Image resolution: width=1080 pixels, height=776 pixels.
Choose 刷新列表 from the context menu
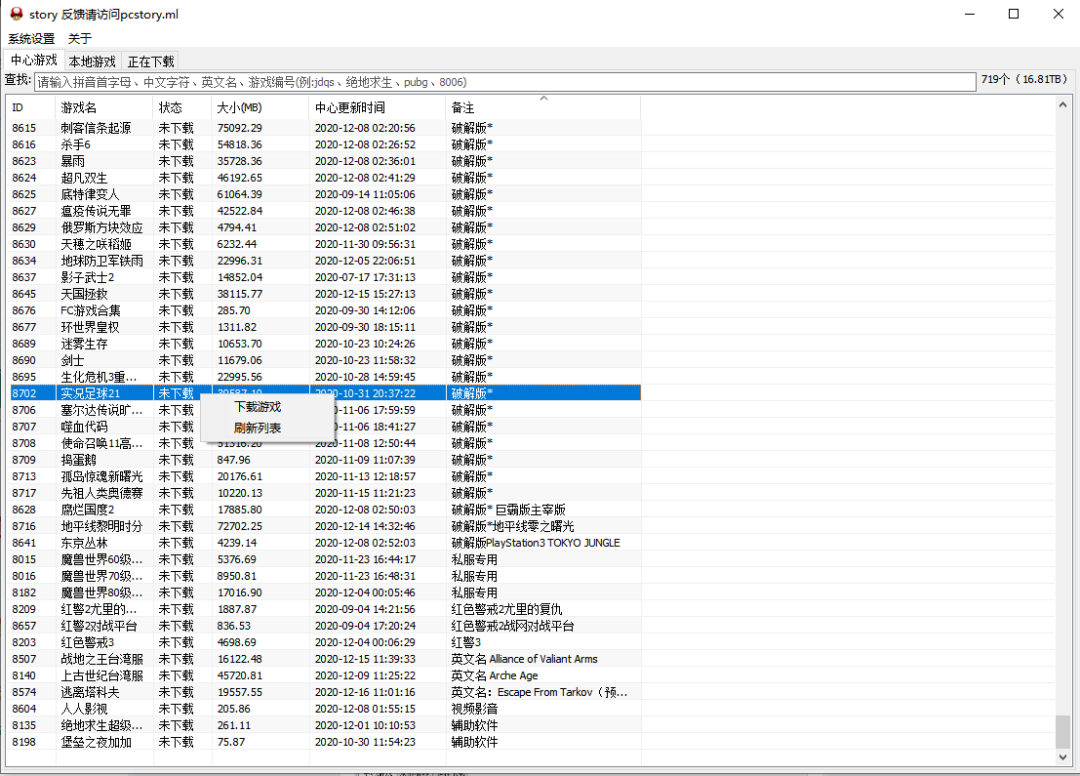click(258, 428)
